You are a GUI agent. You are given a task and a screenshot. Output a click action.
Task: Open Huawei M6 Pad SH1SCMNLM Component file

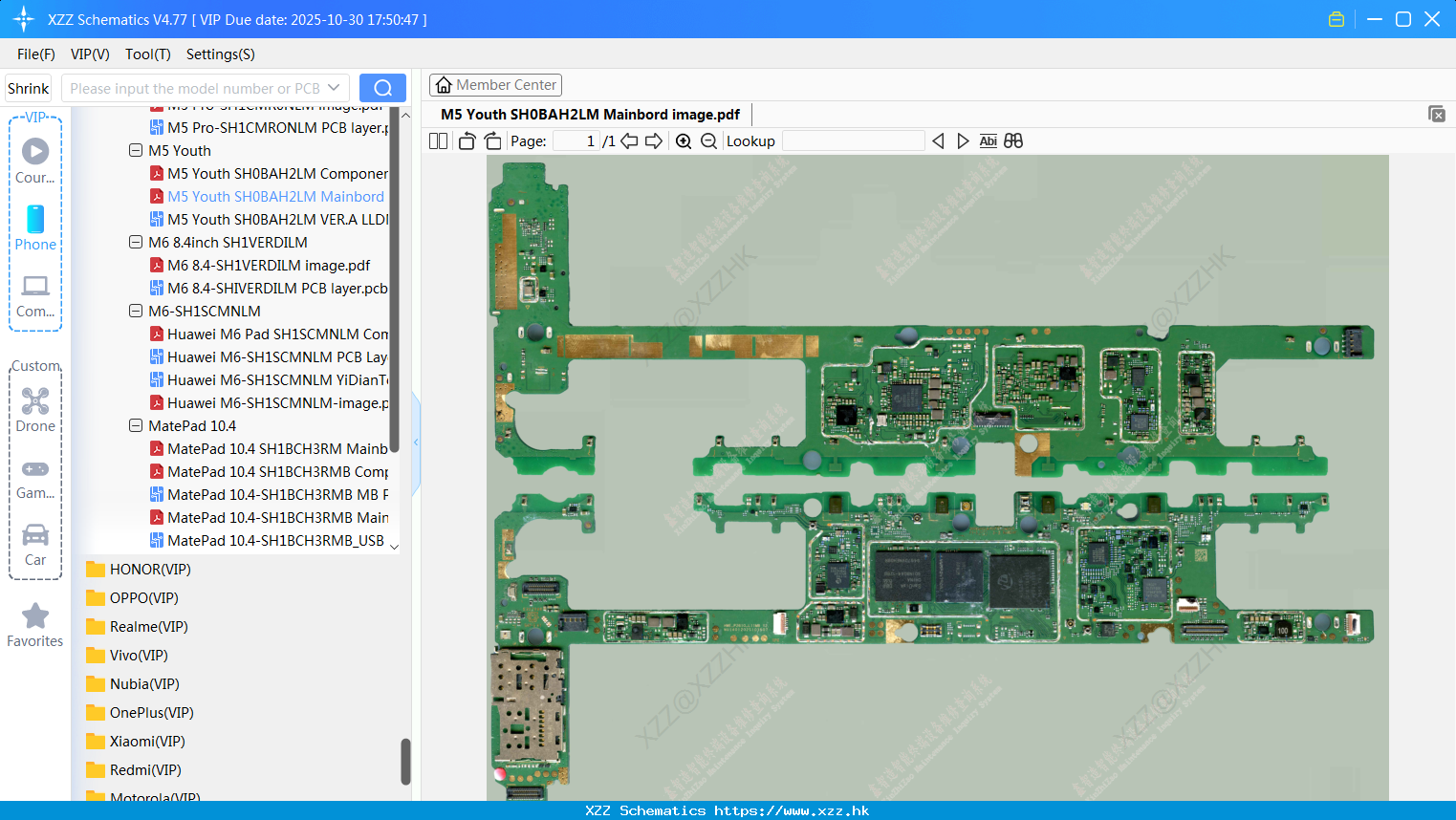tap(269, 334)
